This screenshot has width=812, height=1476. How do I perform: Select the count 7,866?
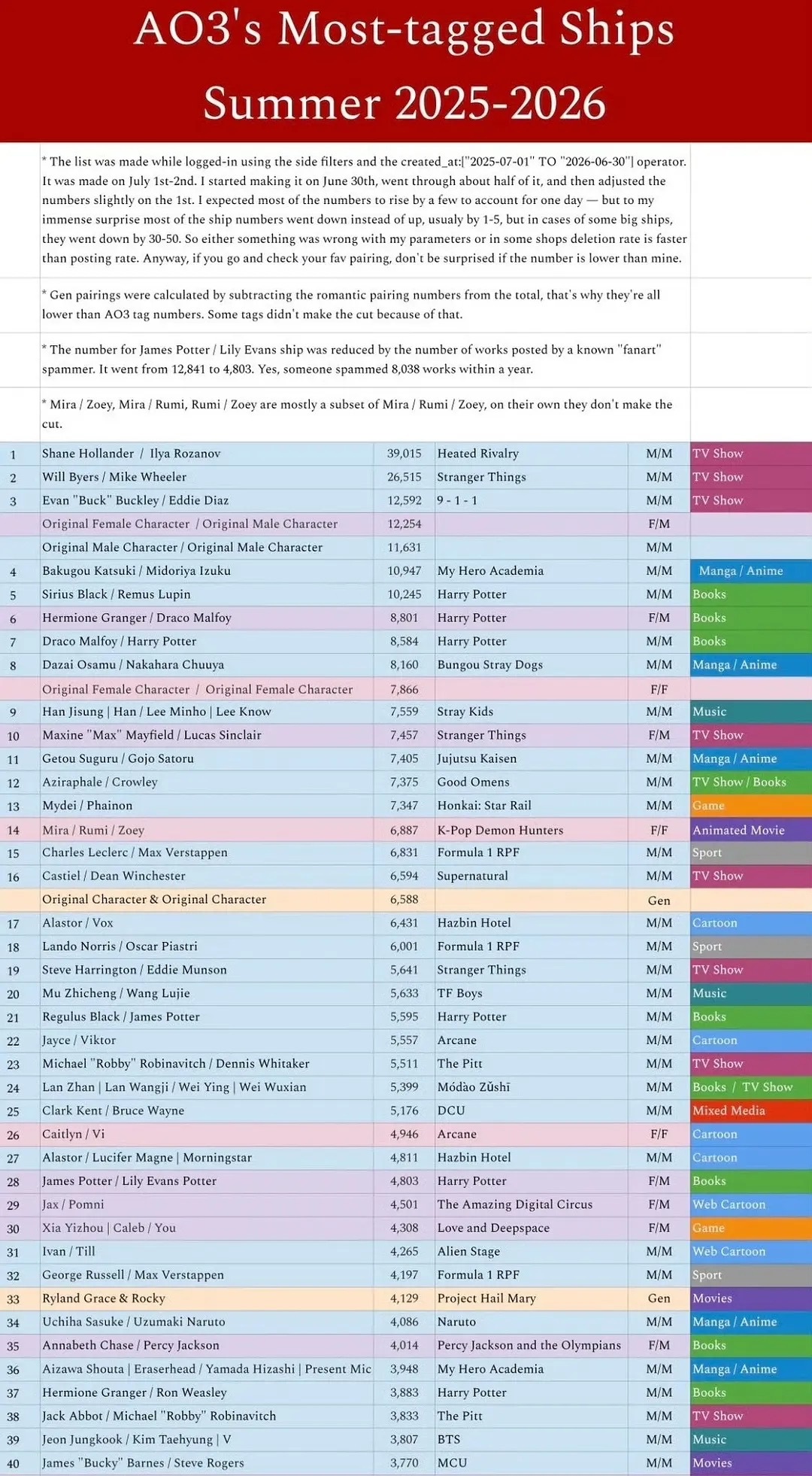click(404, 690)
